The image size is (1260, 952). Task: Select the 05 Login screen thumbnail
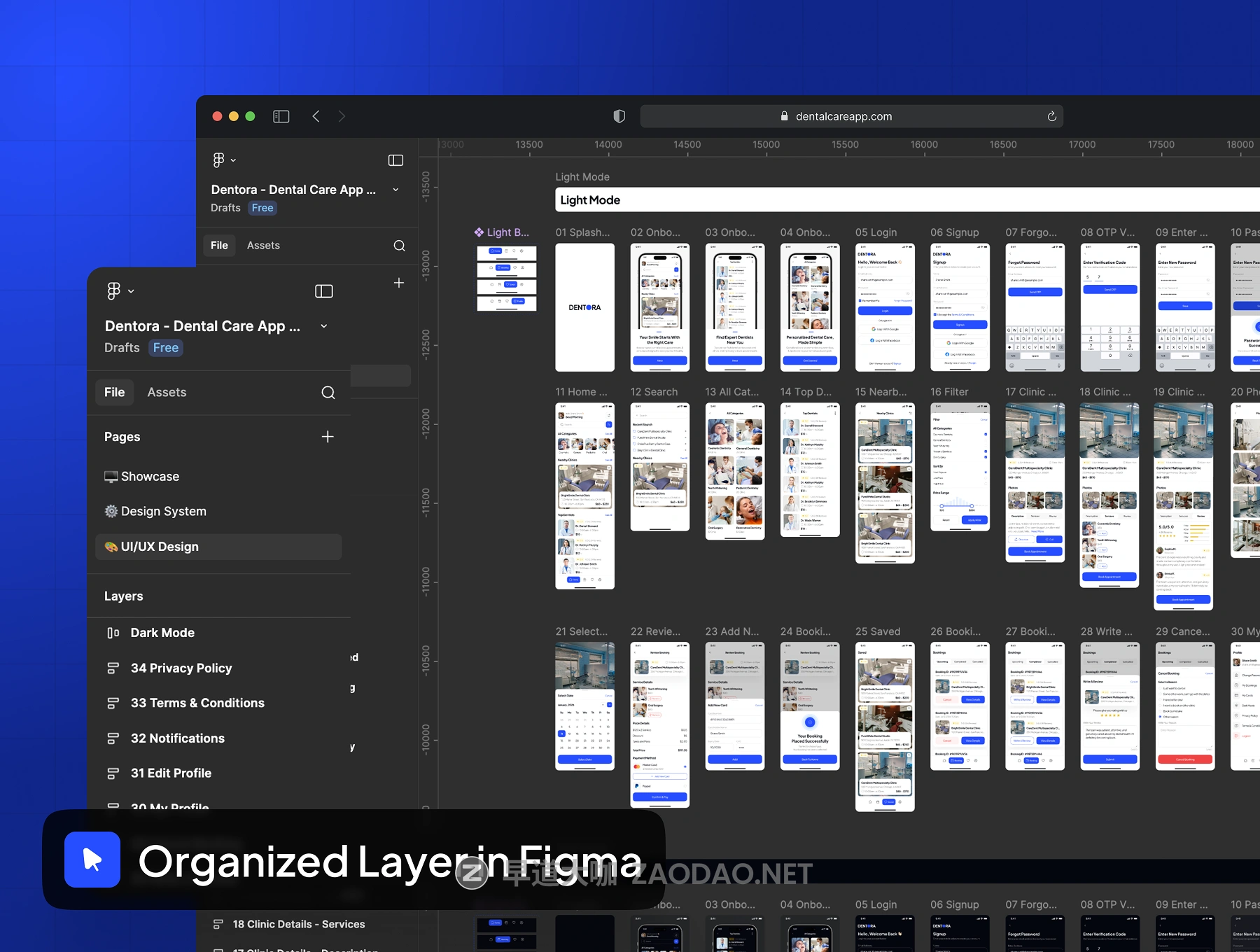884,307
